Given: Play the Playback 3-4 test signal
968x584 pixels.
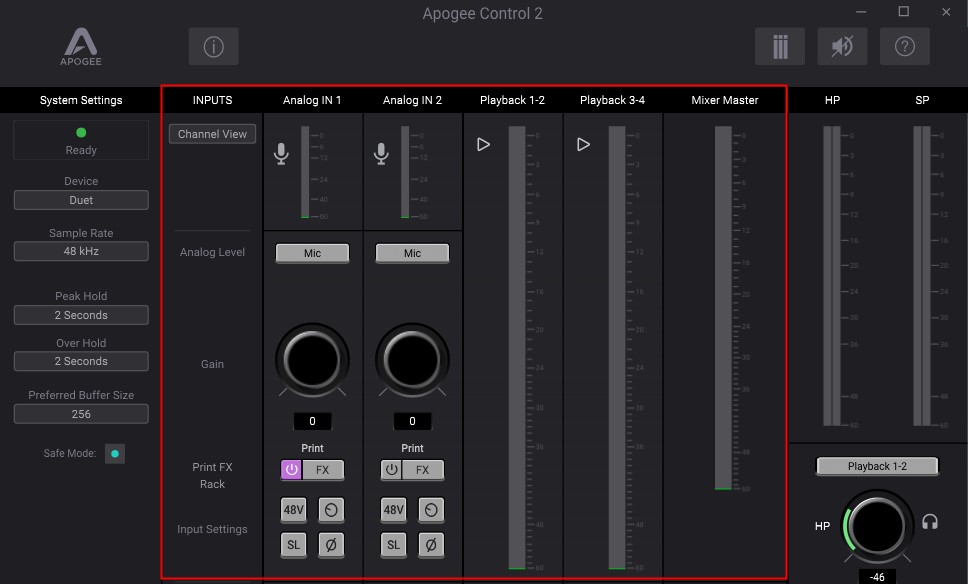Looking at the screenshot, I should (583, 144).
